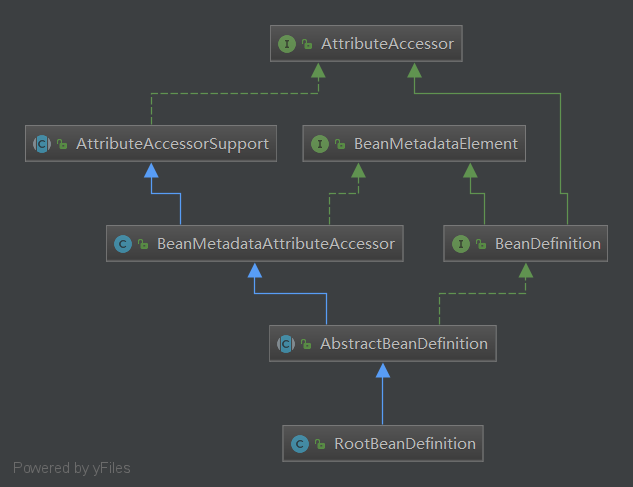The image size is (633, 487).
Task: Select the AbstractBeanDefinition node label
Action: (403, 344)
